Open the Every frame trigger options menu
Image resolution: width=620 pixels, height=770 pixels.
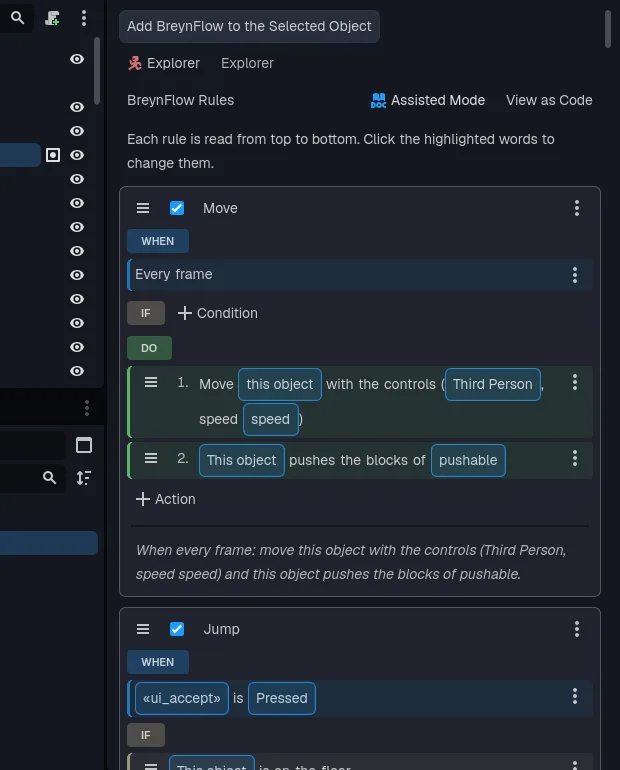575,275
